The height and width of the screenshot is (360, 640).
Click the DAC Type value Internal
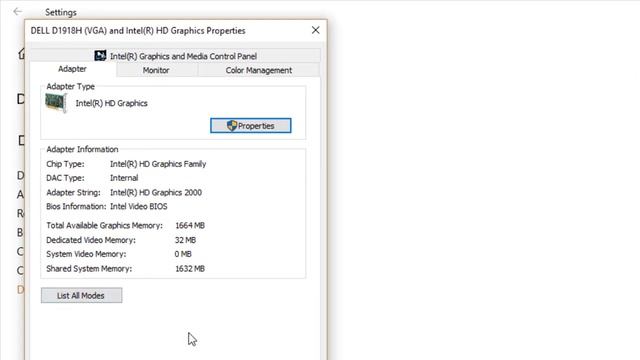point(124,178)
